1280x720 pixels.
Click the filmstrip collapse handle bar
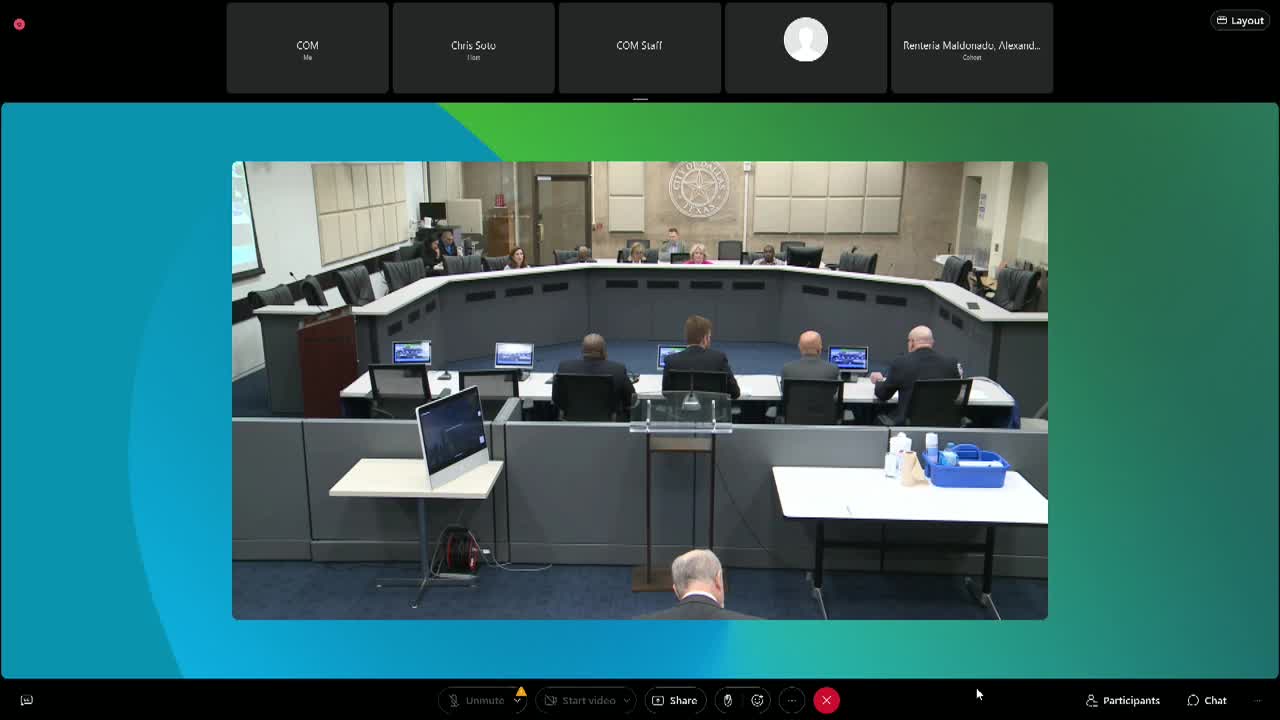pos(640,99)
